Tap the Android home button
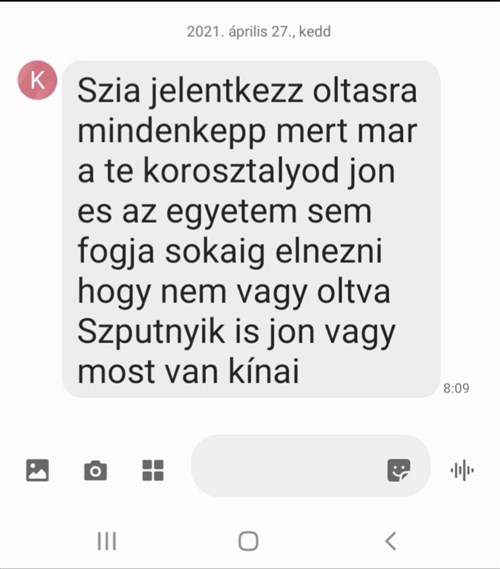This screenshot has height=569, width=500. (249, 541)
